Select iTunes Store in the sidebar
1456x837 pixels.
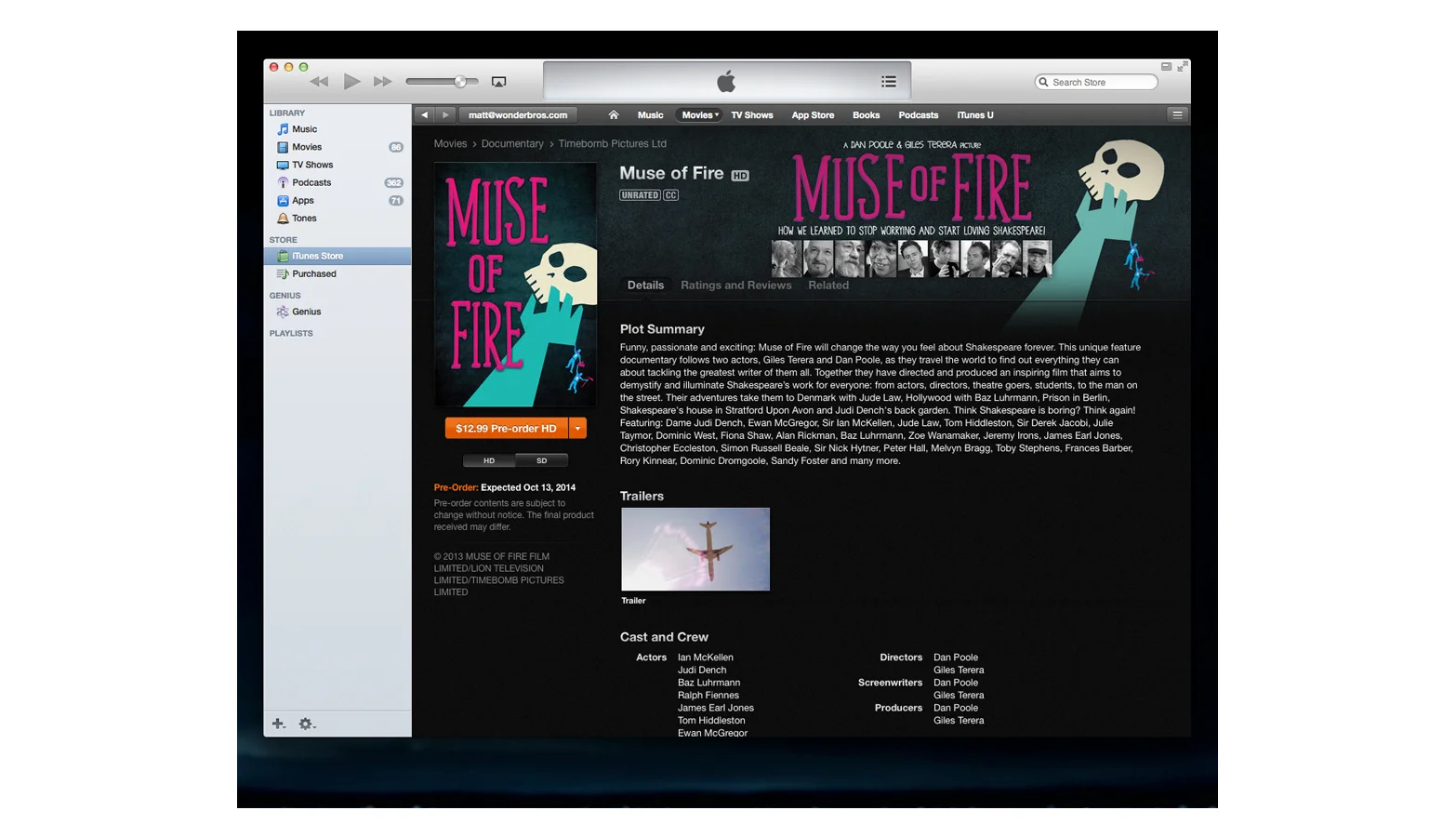click(x=338, y=256)
